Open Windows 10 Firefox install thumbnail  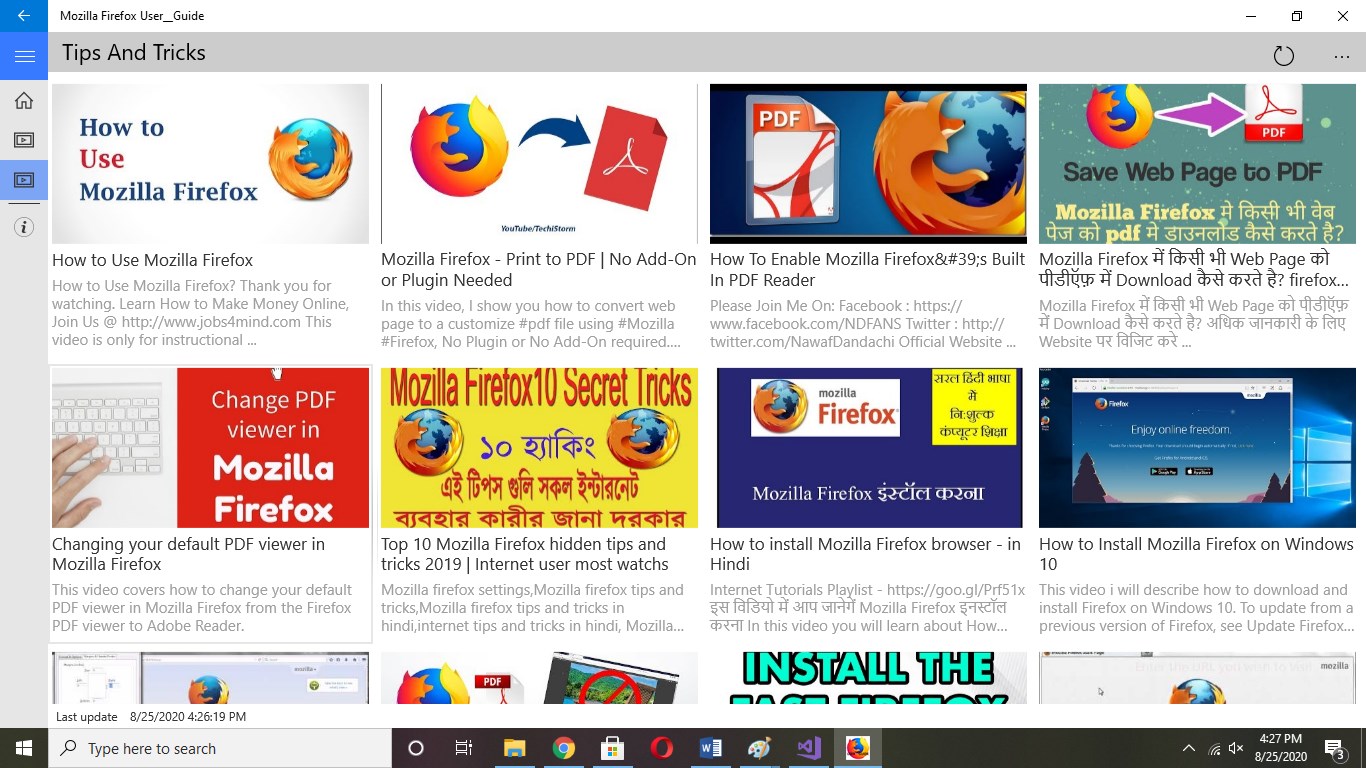click(1197, 447)
